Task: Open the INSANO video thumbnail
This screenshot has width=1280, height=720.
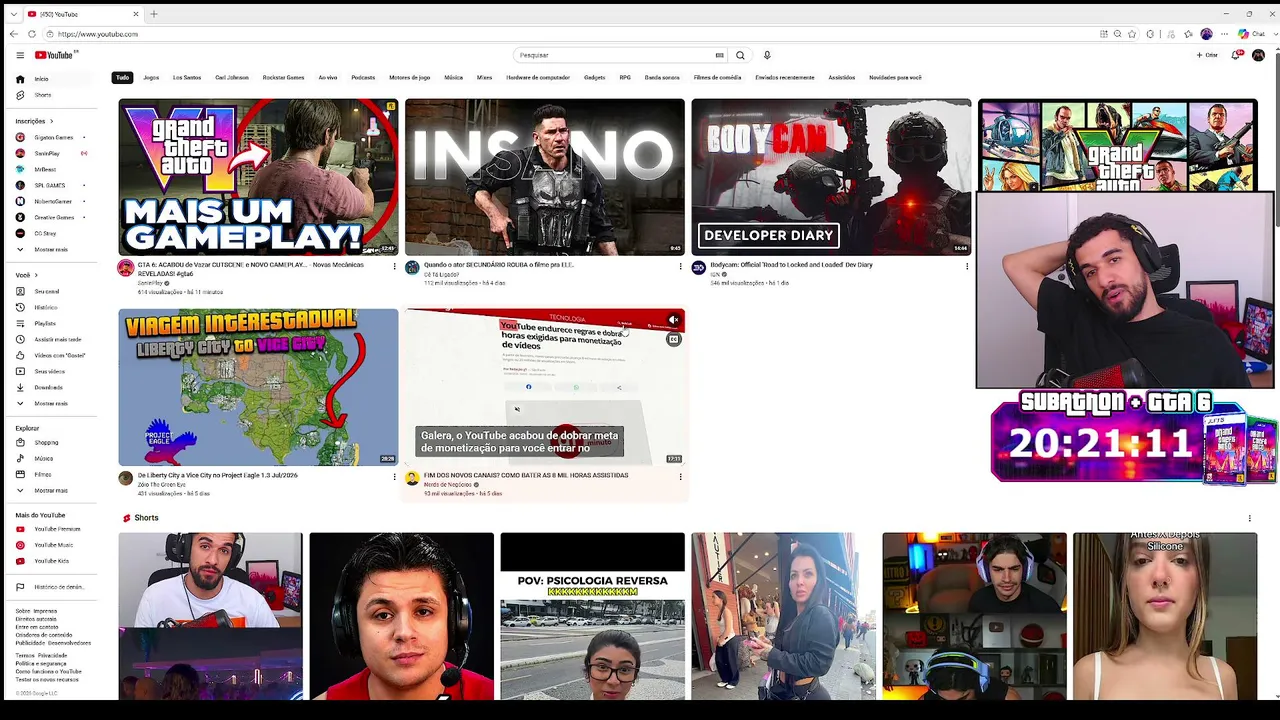Action: (x=545, y=177)
